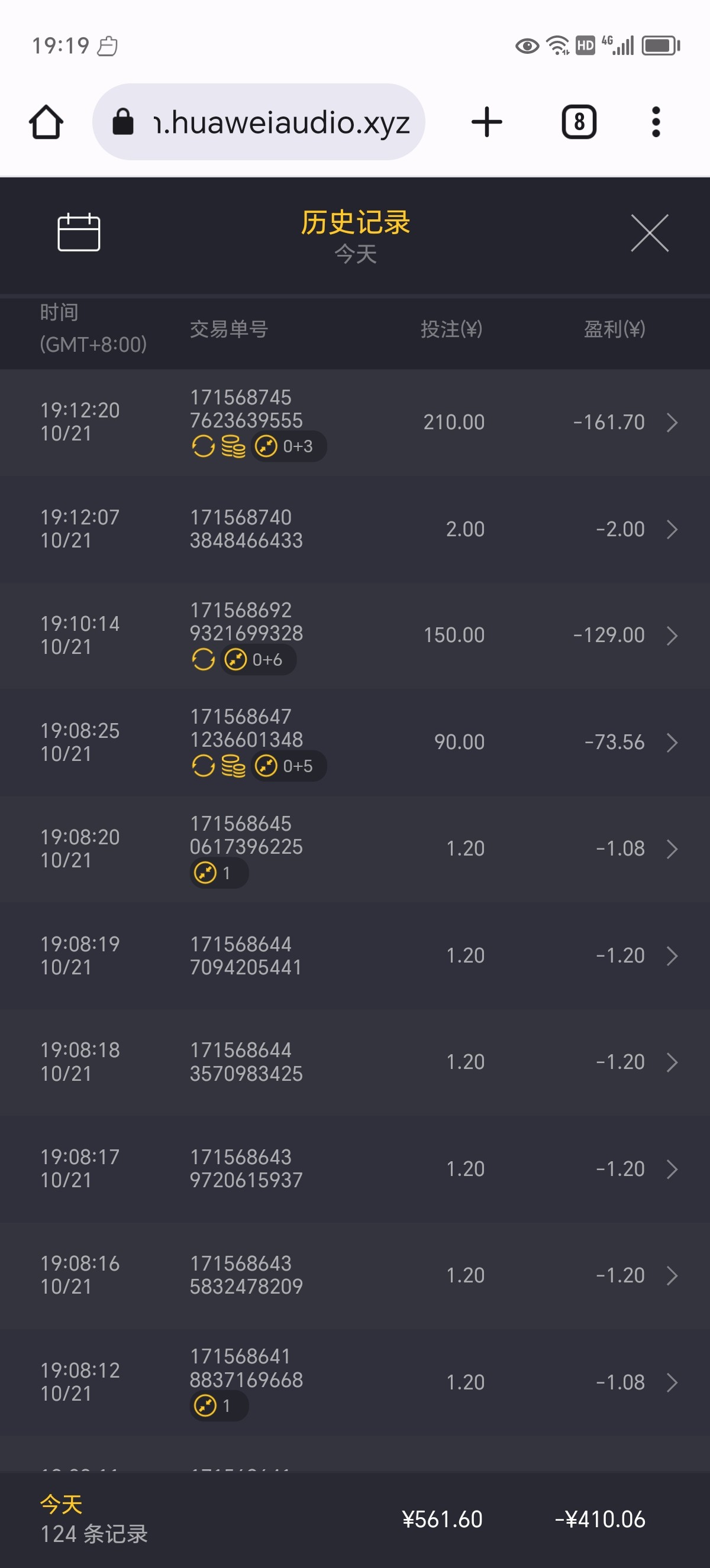Tap the 0+6 badge on 150.00 record
The image size is (710, 1568).
coord(259,659)
